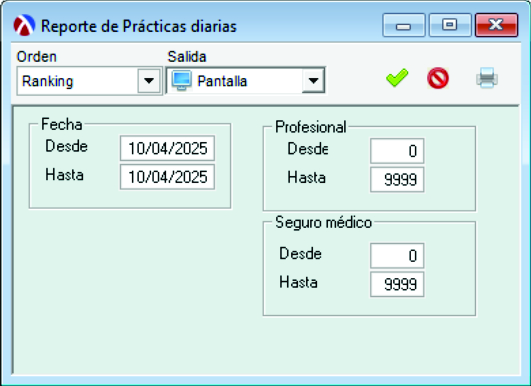
Task: Select the Pantalla output combo field
Action: pos(246,81)
